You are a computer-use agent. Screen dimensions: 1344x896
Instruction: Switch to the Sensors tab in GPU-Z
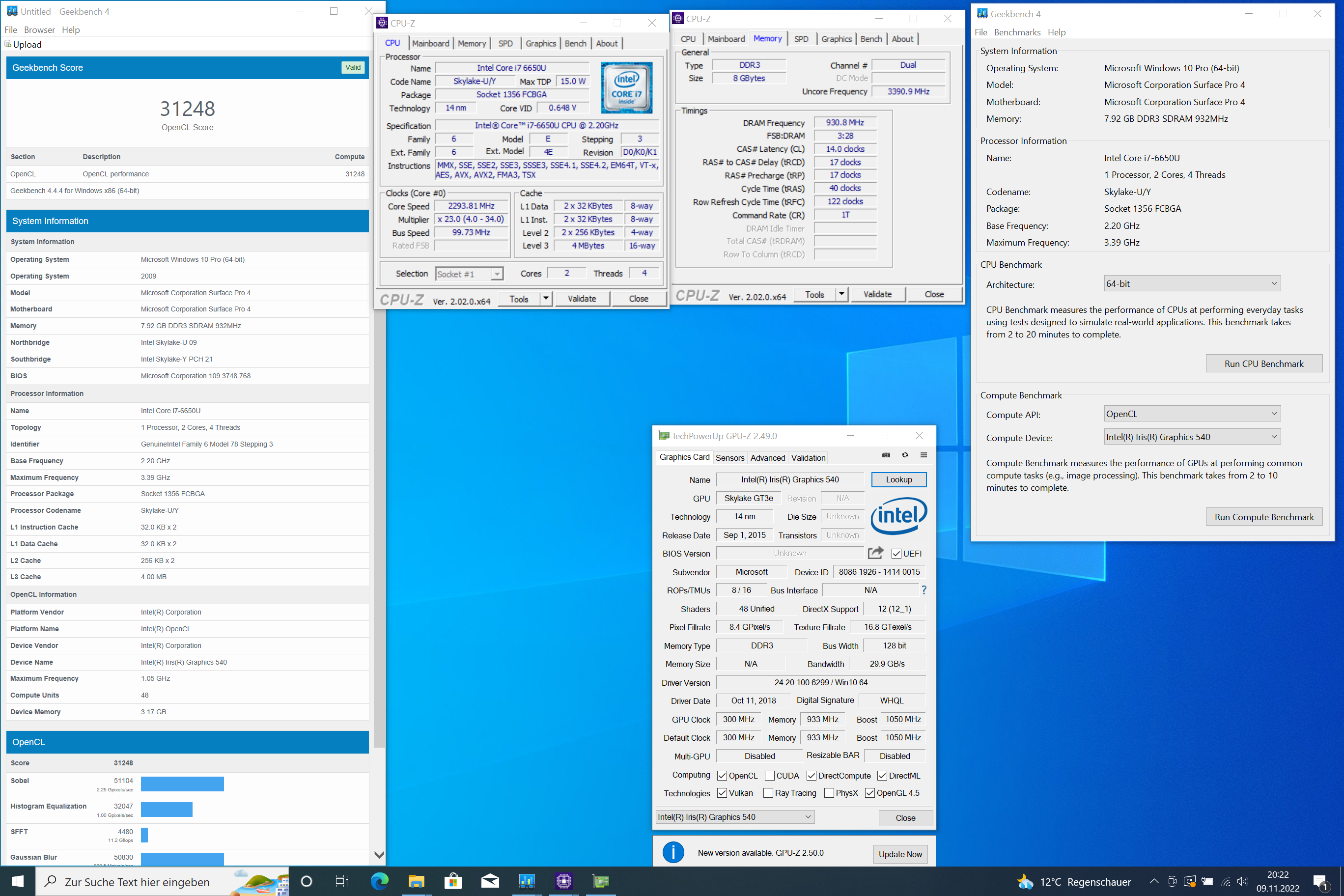coord(729,457)
